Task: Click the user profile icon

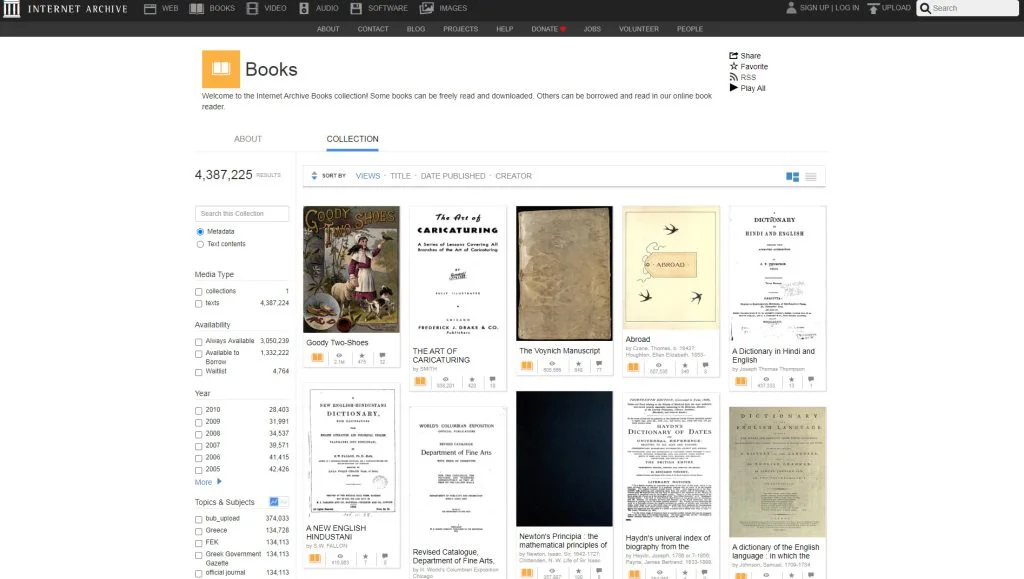Action: (791, 8)
